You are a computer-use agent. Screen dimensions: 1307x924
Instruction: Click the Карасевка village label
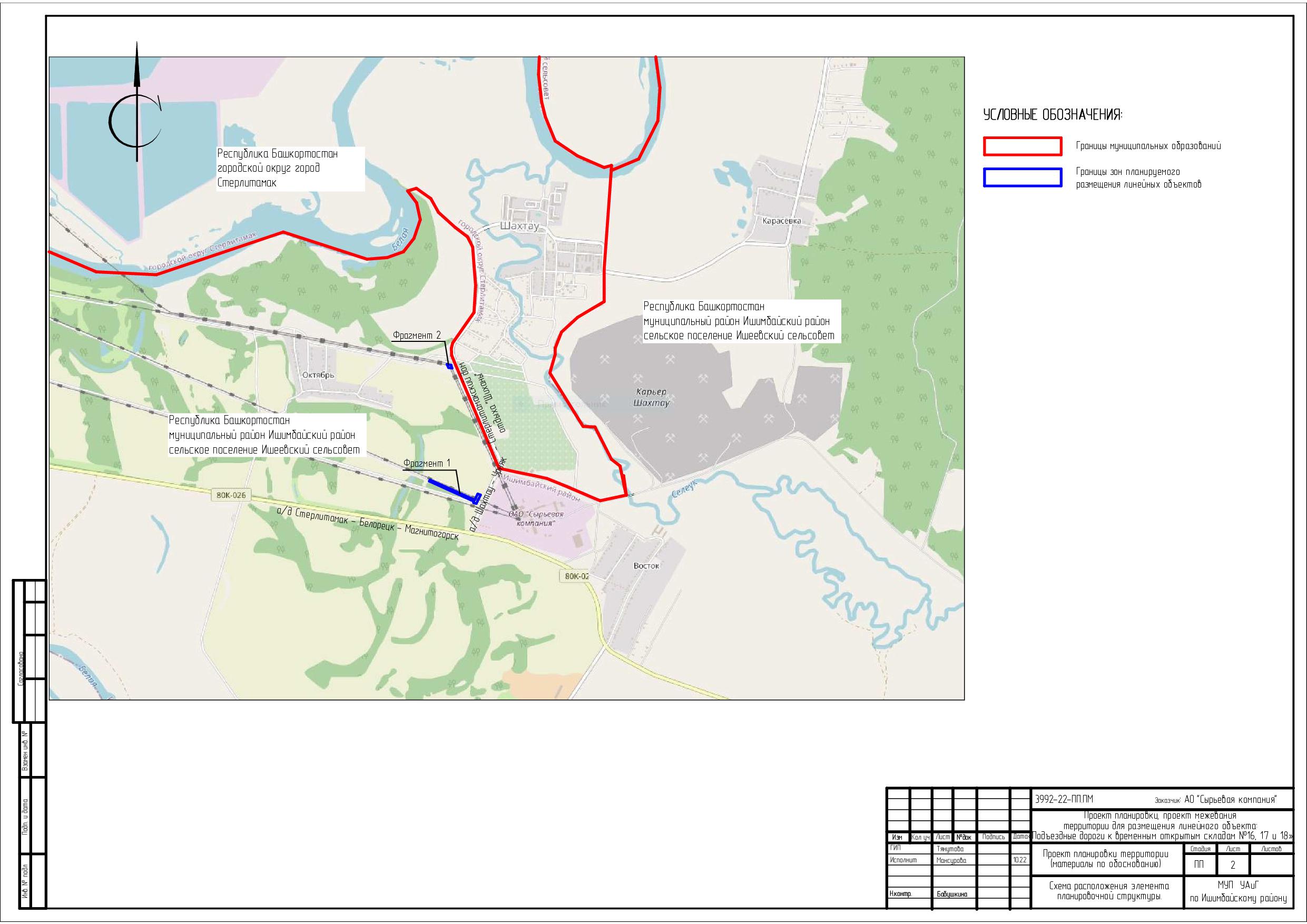(x=782, y=221)
